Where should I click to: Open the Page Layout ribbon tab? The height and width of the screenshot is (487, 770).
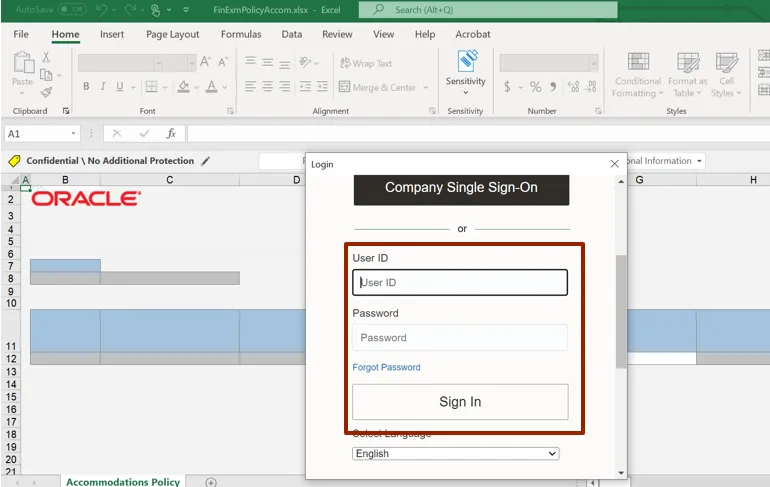tap(172, 34)
